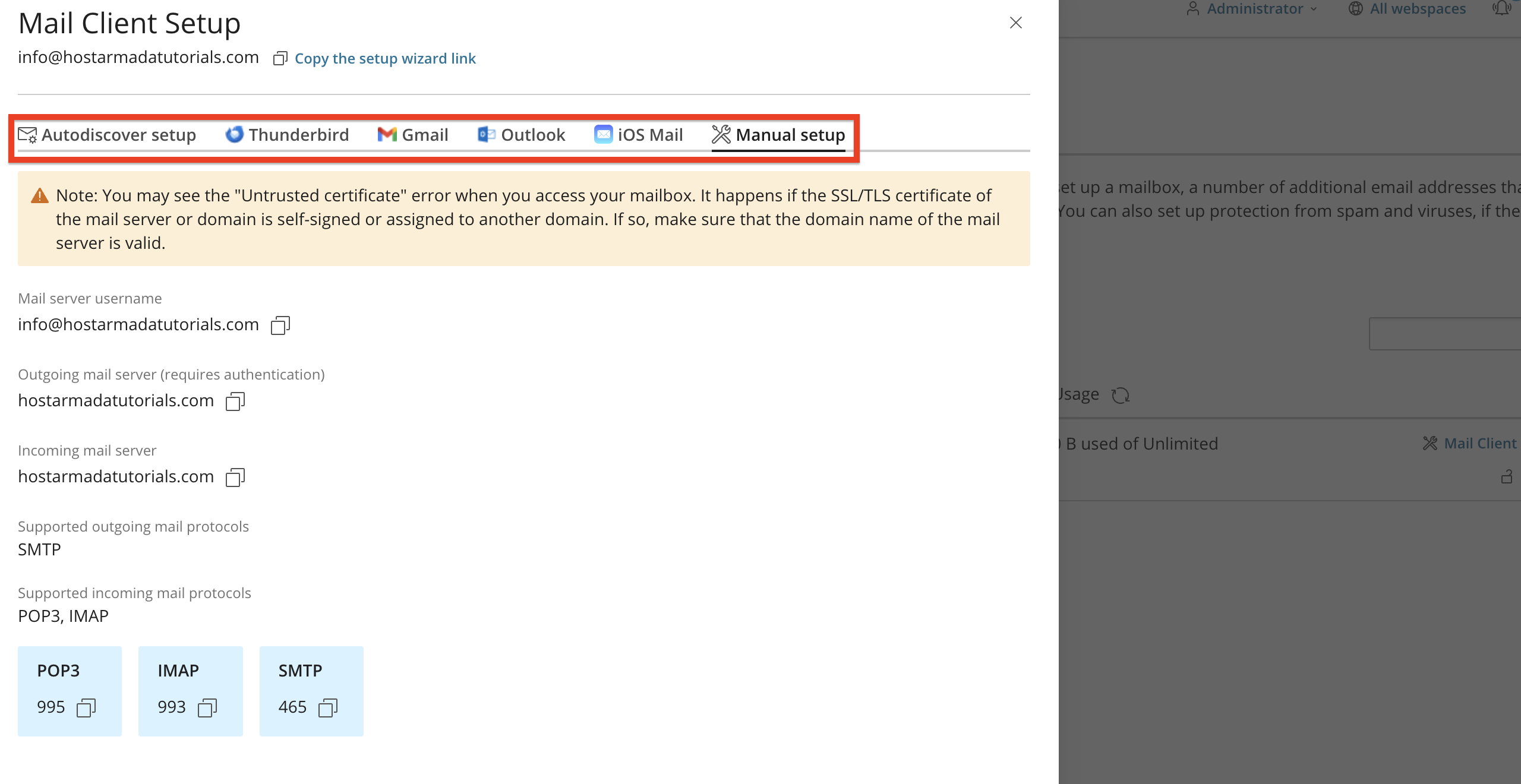Viewport: 1521px width, 784px height.
Task: Click the email address under the dialog title
Action: point(138,57)
